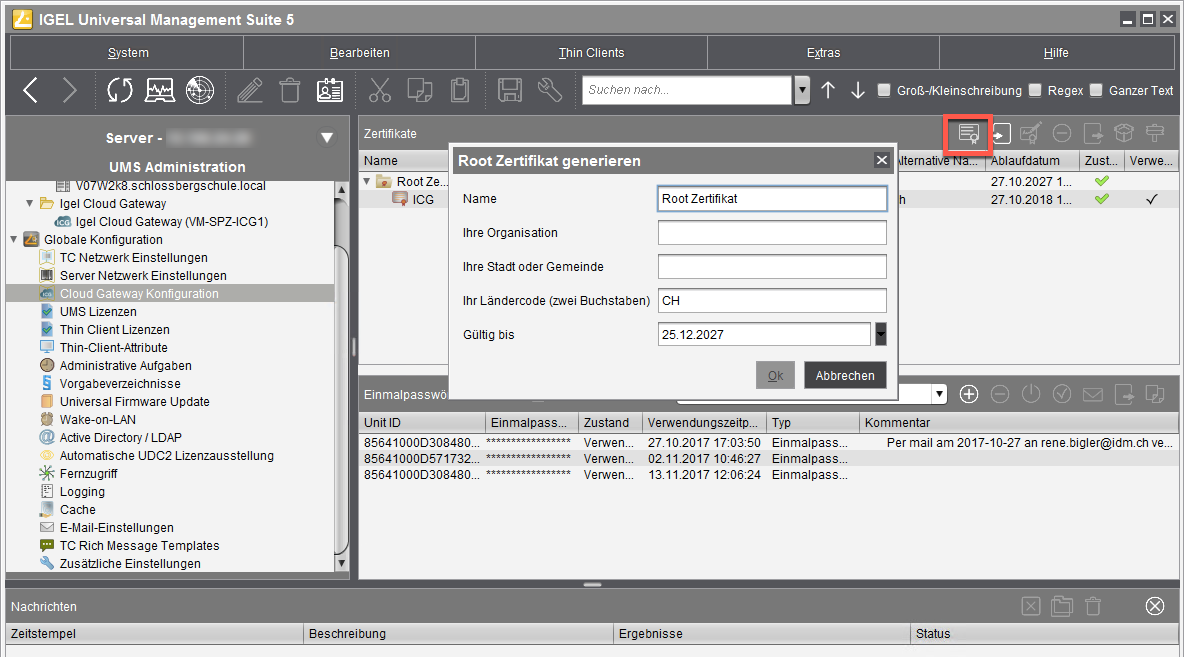Click the envelope mail icon in Einmalpasswort panel
Image resolution: width=1184 pixels, height=657 pixels.
point(1093,394)
